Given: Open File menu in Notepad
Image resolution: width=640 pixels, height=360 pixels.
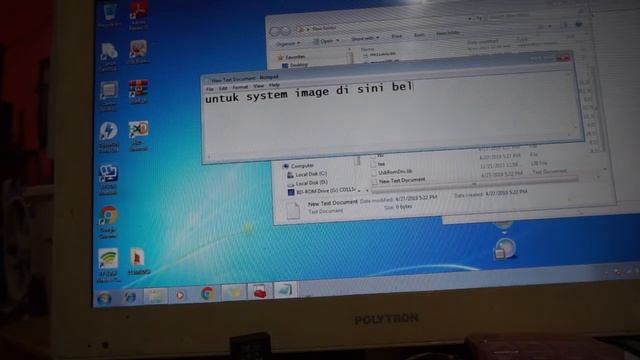Looking at the screenshot, I should pos(210,89).
